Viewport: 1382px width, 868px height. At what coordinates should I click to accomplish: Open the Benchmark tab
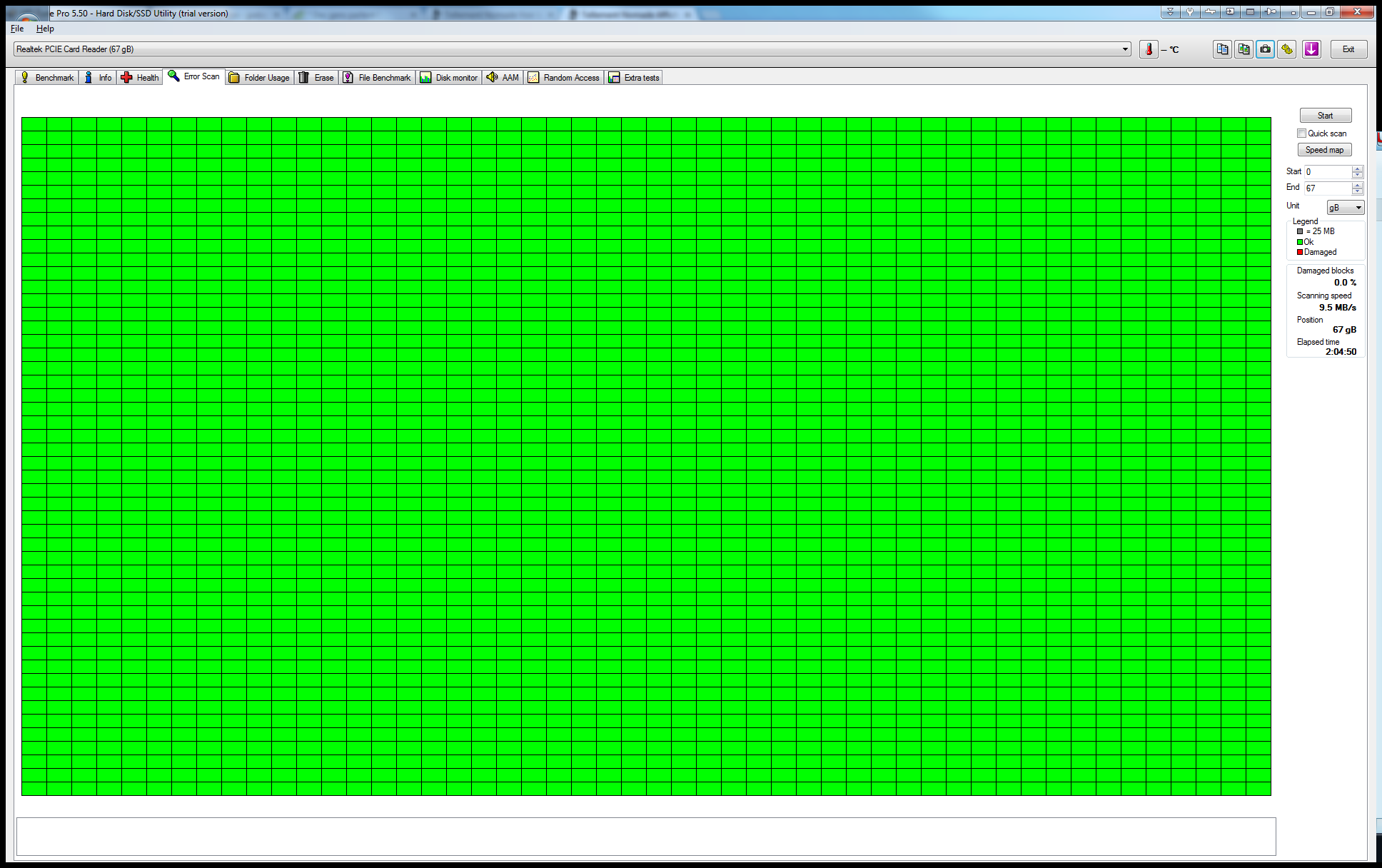point(47,78)
